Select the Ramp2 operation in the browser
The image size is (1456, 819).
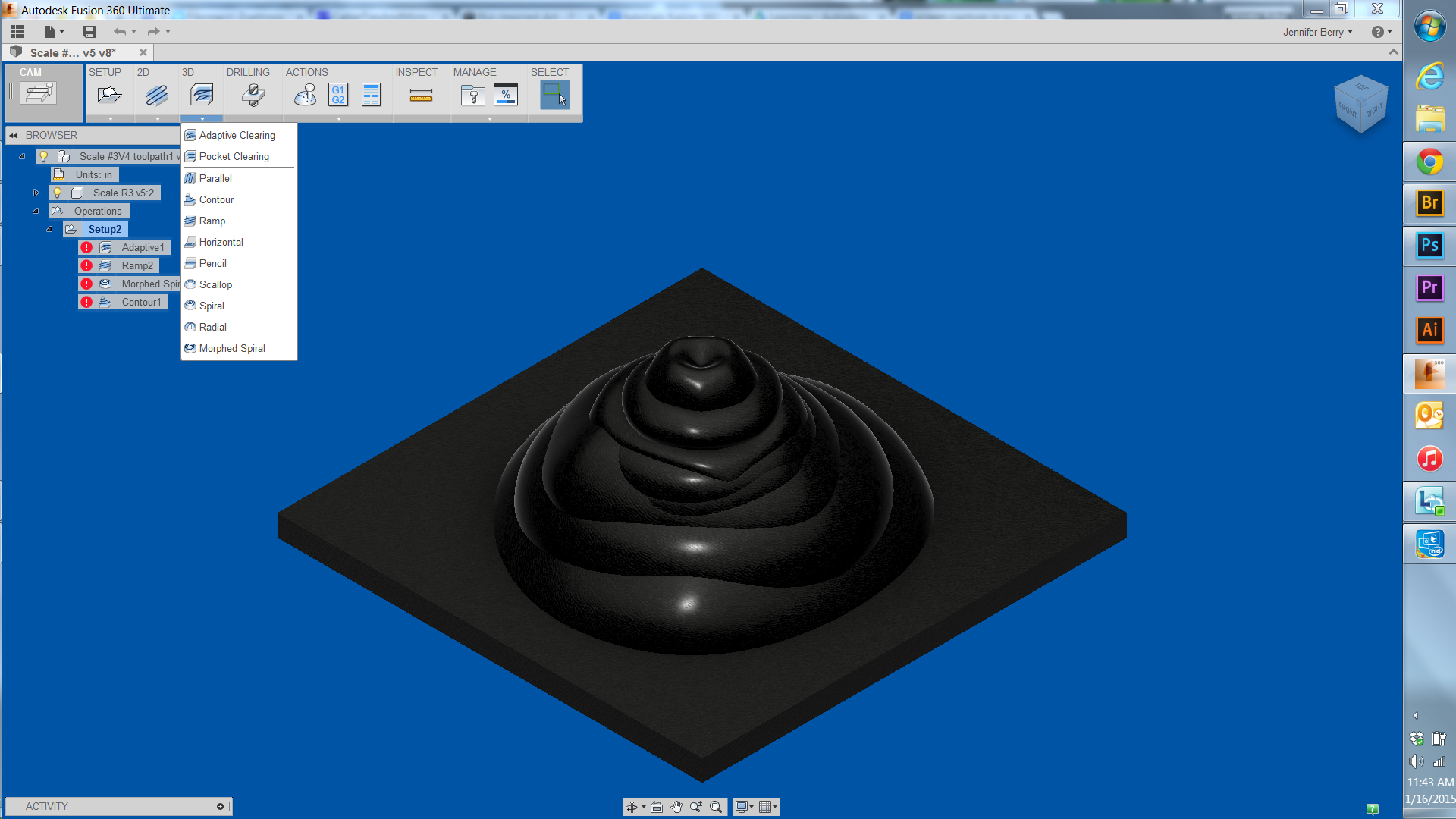pyautogui.click(x=138, y=265)
